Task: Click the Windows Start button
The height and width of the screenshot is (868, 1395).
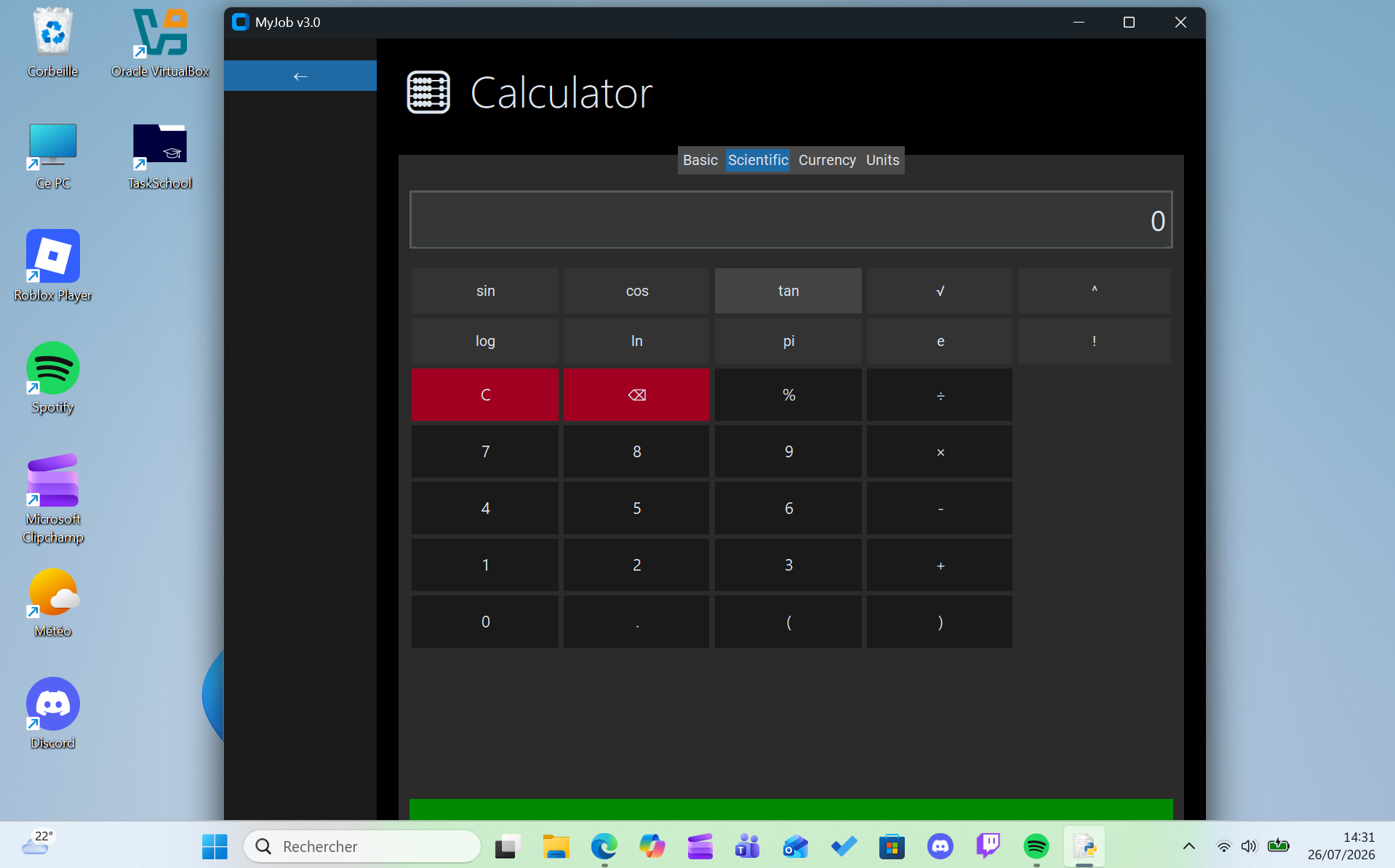Action: click(x=215, y=846)
